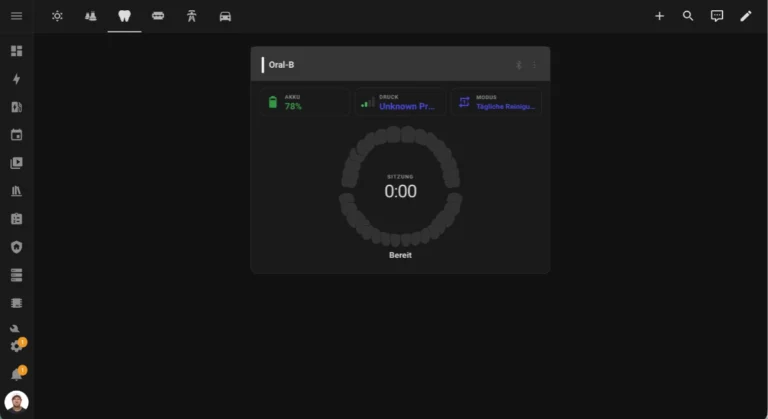Viewport: 768px width, 419px height.
Task: Open the Energy lightning bolt panel
Action: (x=16, y=79)
